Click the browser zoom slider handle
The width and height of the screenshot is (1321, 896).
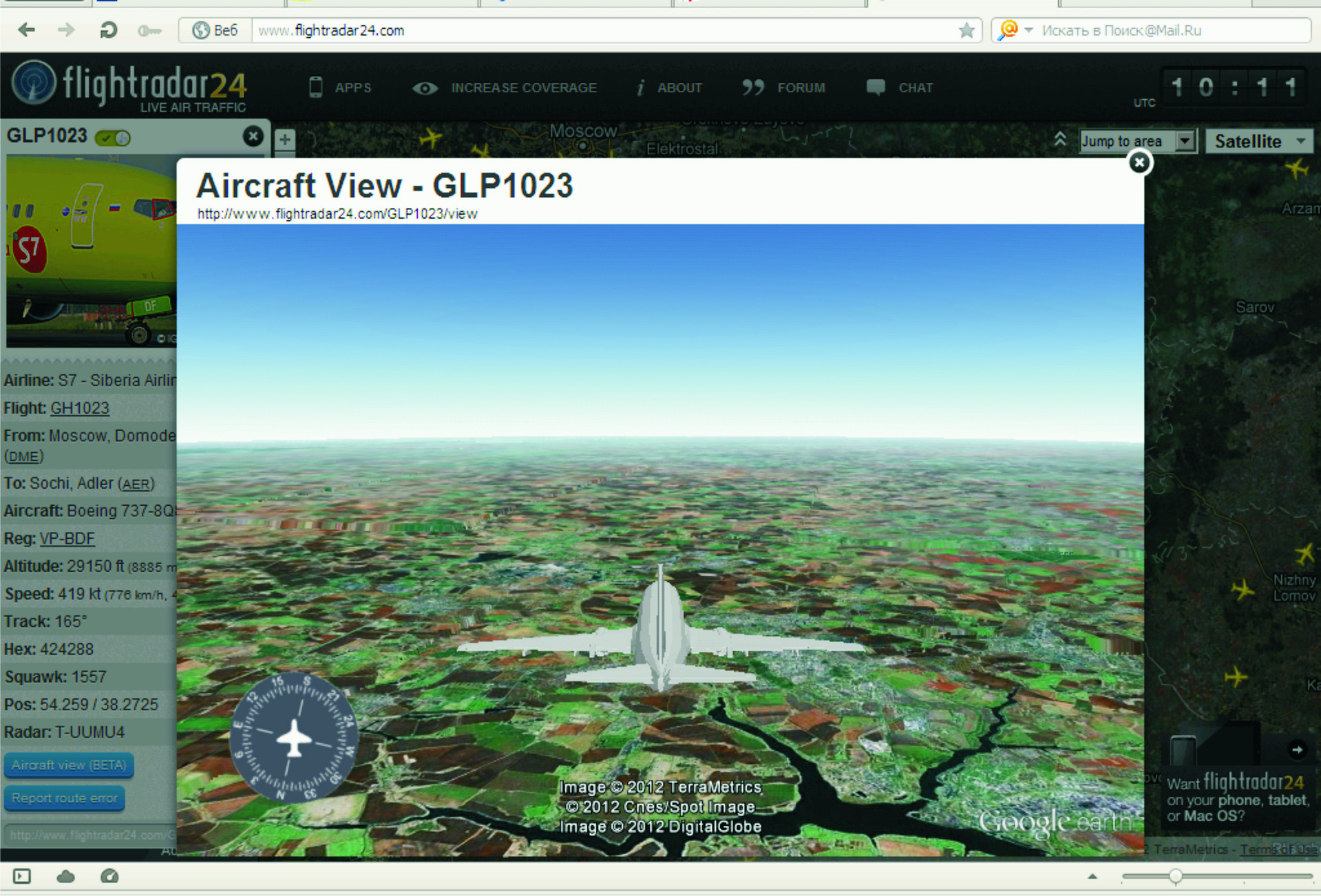[x=1176, y=876]
